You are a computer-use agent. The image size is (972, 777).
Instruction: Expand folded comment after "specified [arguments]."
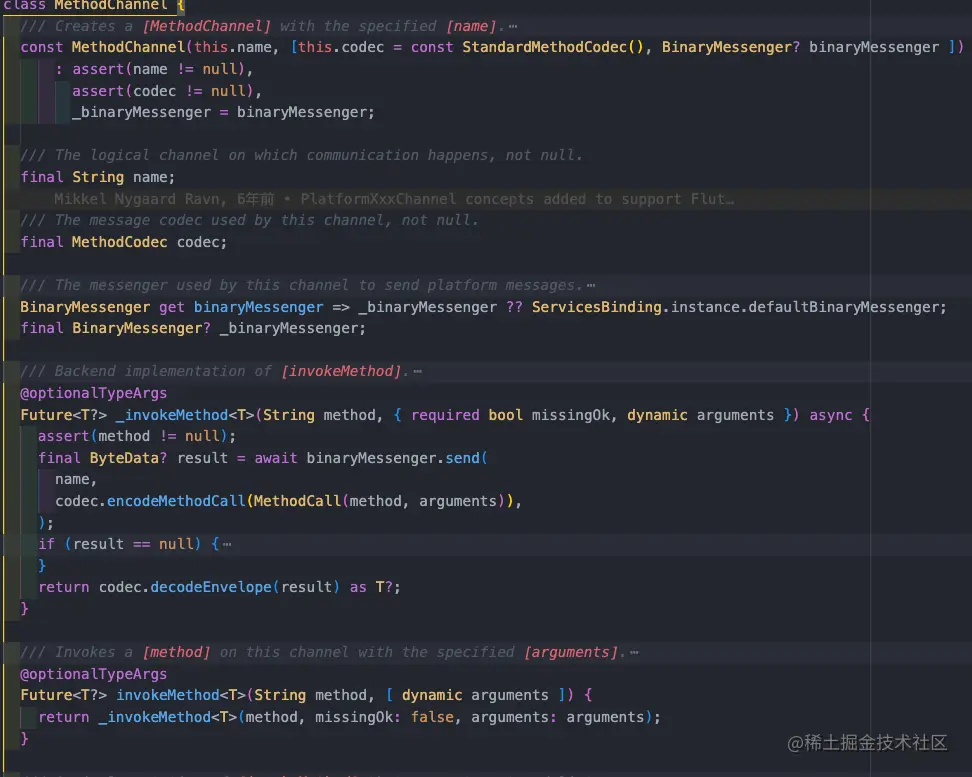[x=634, y=652]
